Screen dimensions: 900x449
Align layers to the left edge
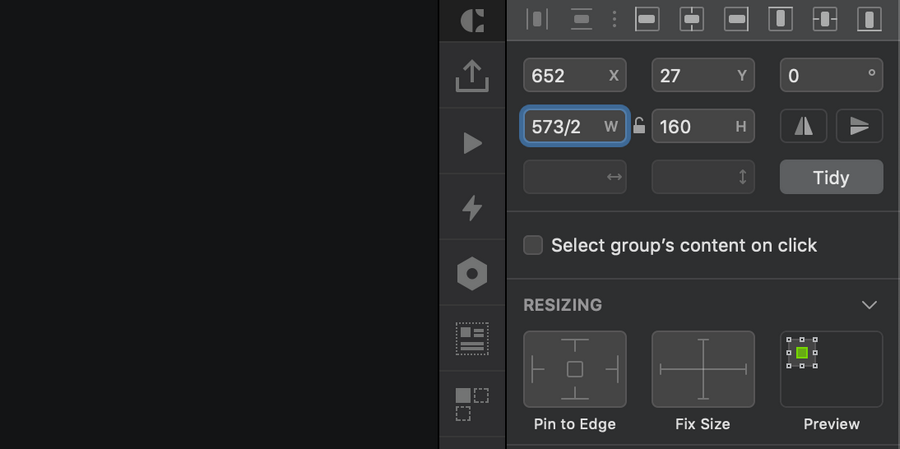click(x=647, y=19)
